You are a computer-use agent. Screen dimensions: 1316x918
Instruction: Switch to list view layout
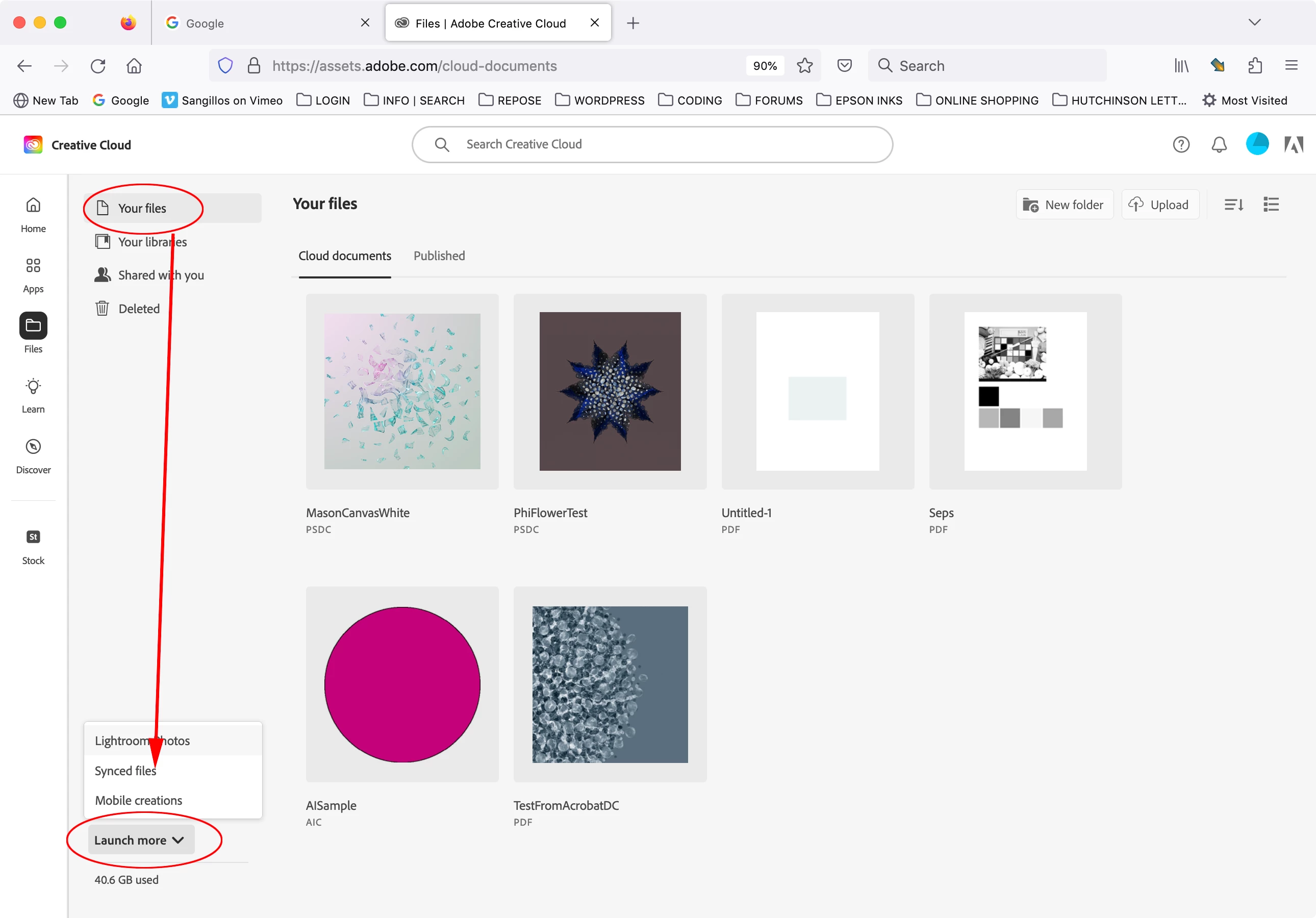click(1271, 205)
